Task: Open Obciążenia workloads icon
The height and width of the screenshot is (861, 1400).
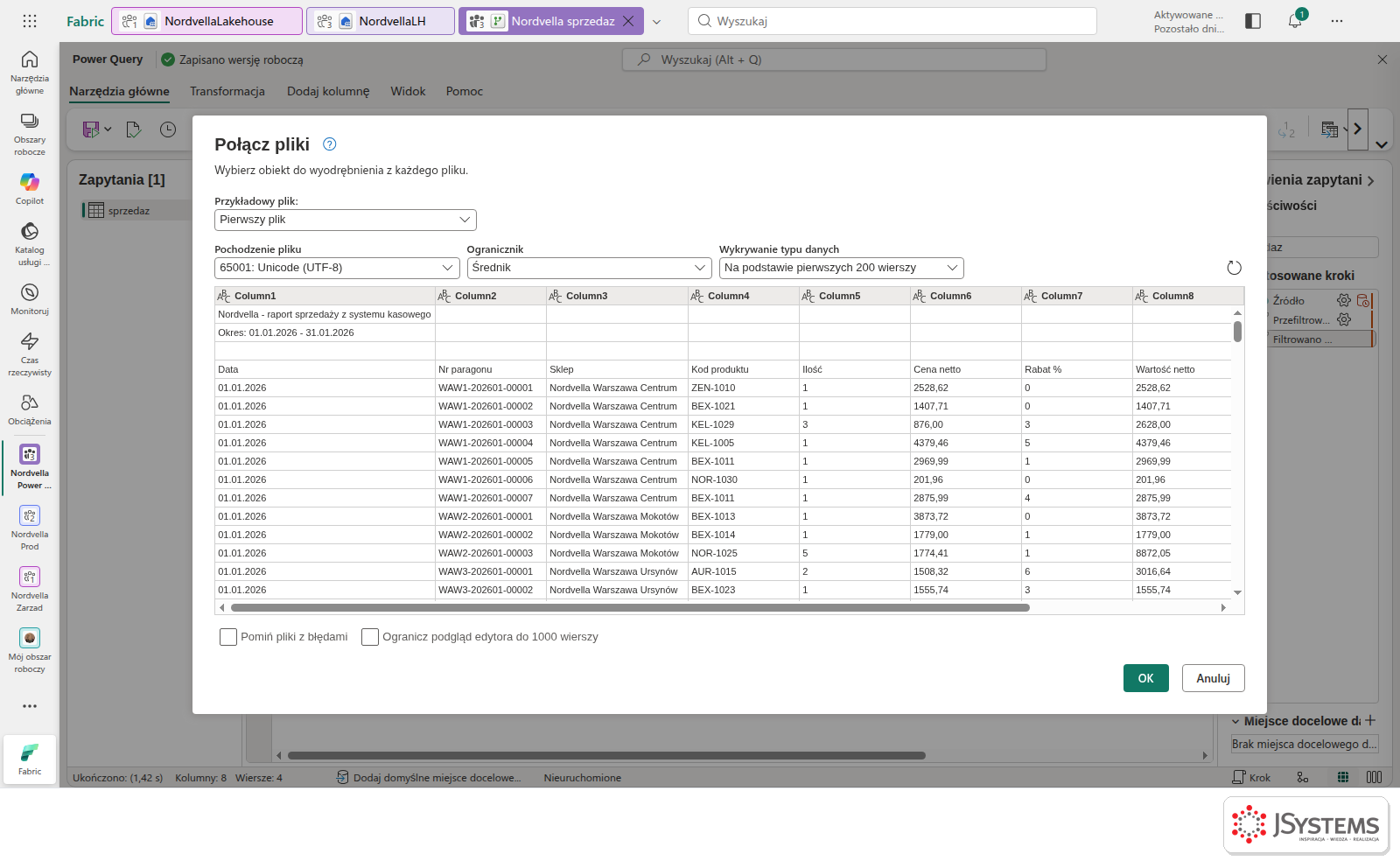Action: [30, 409]
